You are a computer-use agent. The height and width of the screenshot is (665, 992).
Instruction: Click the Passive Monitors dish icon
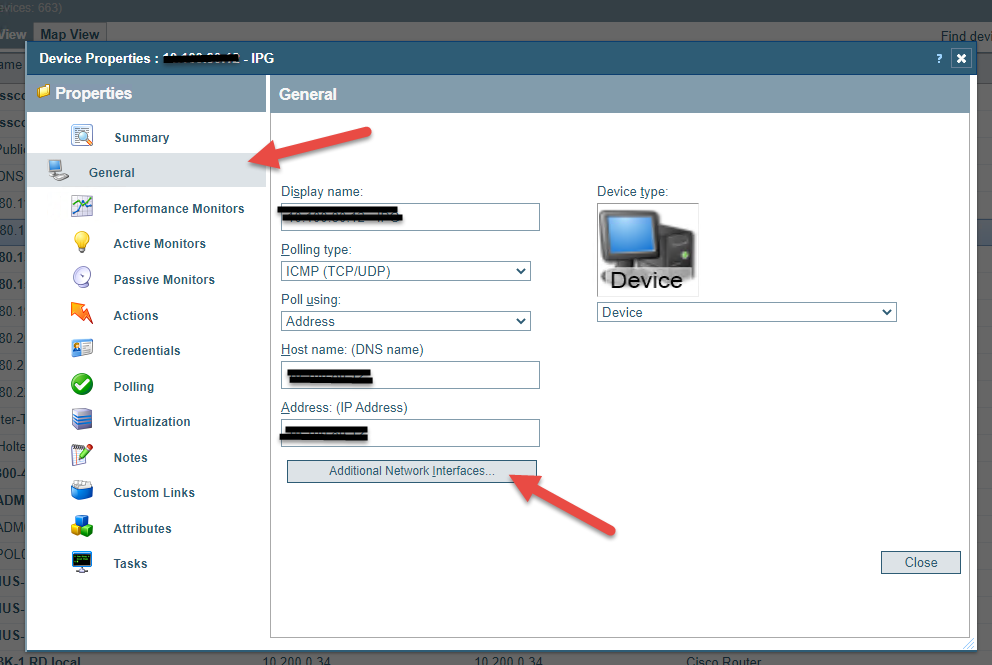tap(82, 277)
